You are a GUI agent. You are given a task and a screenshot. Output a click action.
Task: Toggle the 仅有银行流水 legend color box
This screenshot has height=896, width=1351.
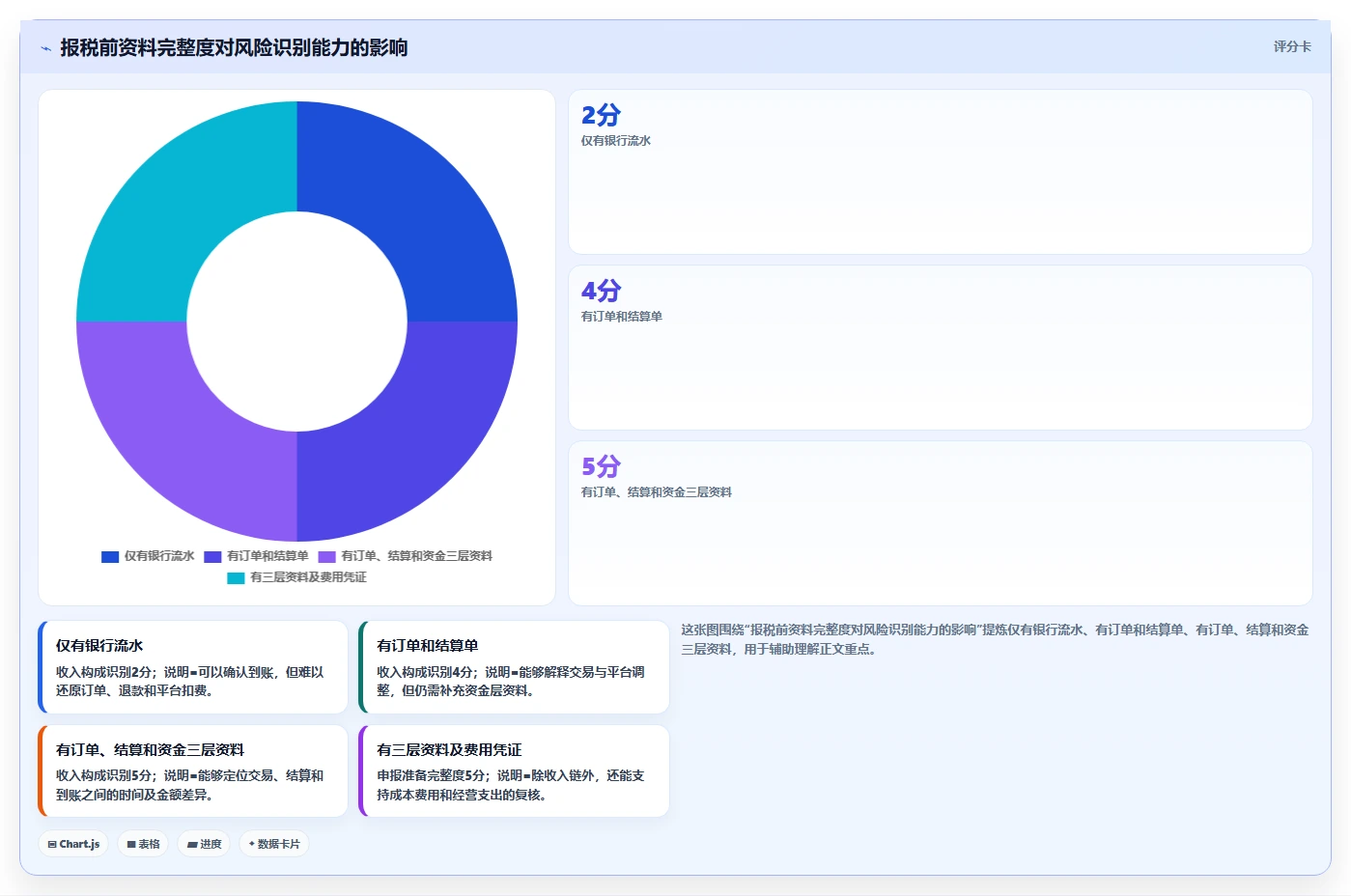point(110,556)
